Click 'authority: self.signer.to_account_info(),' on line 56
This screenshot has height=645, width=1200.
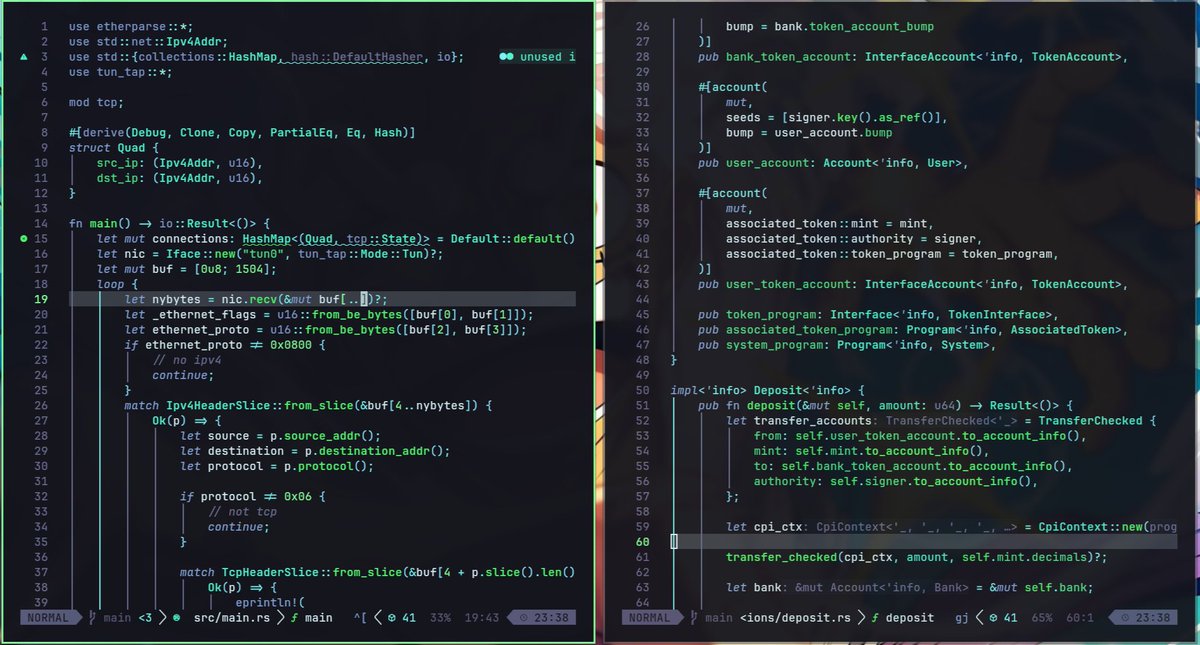pos(896,481)
